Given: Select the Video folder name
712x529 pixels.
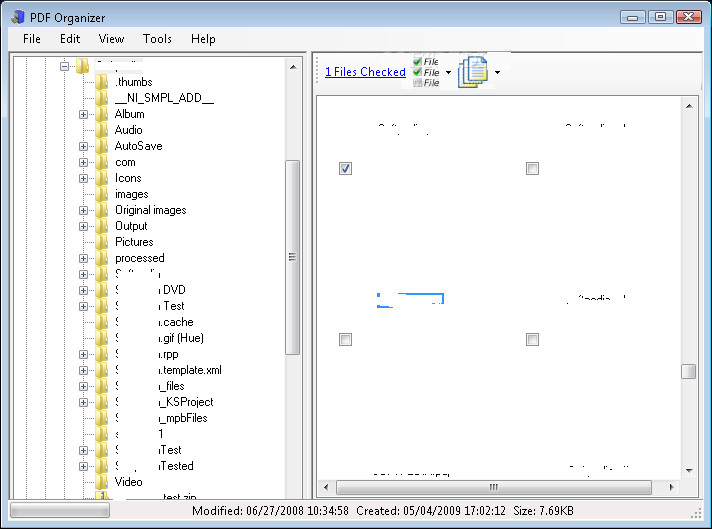Looking at the screenshot, I should pos(129,482).
